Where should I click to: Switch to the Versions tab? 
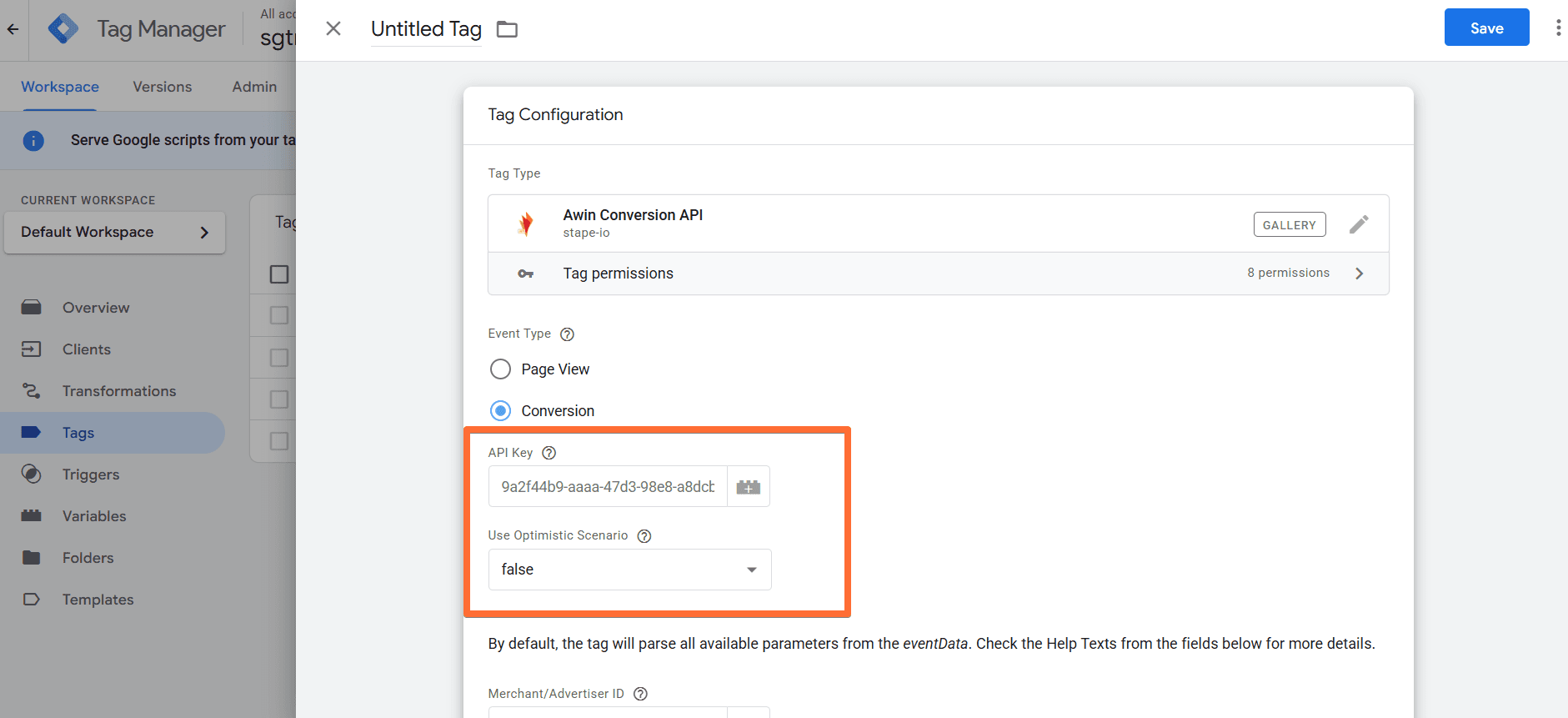(162, 87)
